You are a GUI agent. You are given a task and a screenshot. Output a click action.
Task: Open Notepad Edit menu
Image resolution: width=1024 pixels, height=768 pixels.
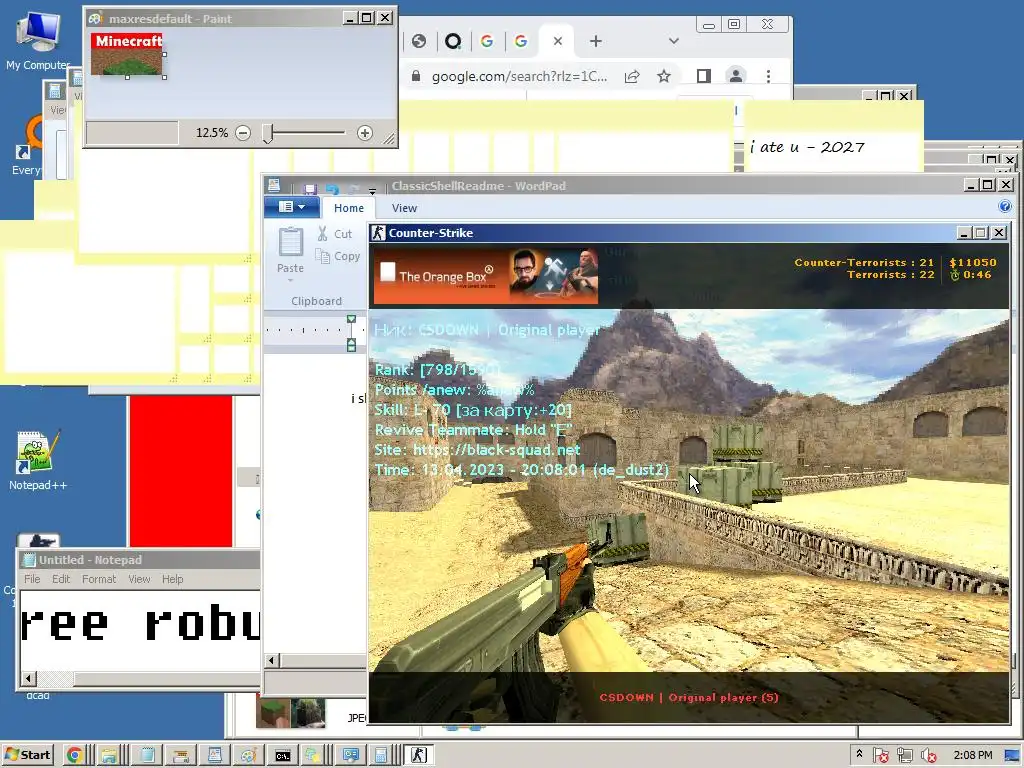pyautogui.click(x=61, y=579)
